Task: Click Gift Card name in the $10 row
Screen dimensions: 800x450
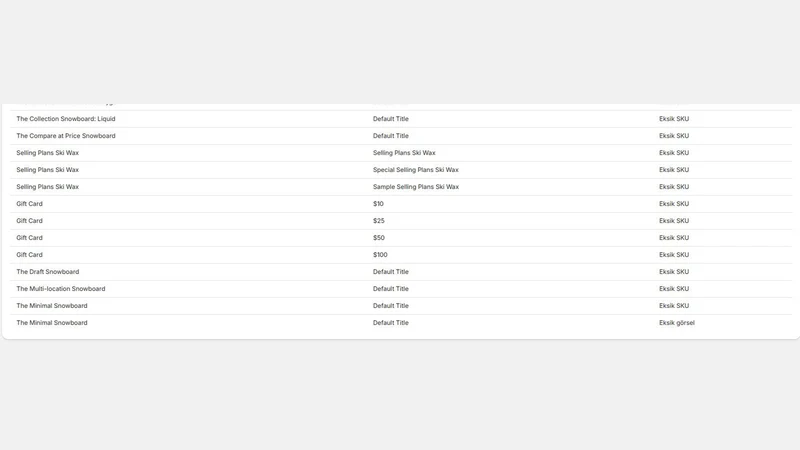Action: point(30,204)
